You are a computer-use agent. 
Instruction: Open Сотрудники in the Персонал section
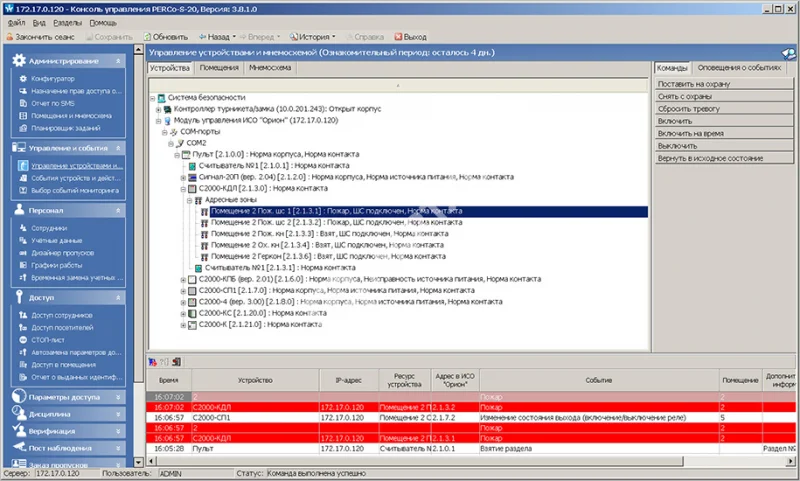pyautogui.click(x=49, y=228)
